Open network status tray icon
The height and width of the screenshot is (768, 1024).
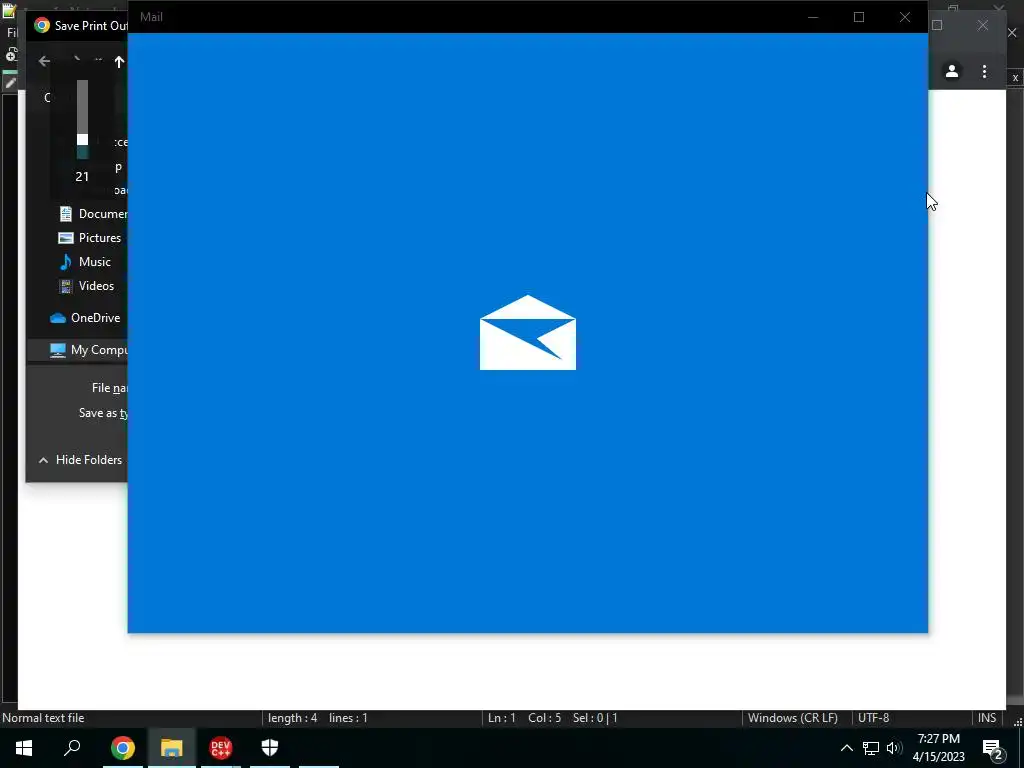coord(871,748)
